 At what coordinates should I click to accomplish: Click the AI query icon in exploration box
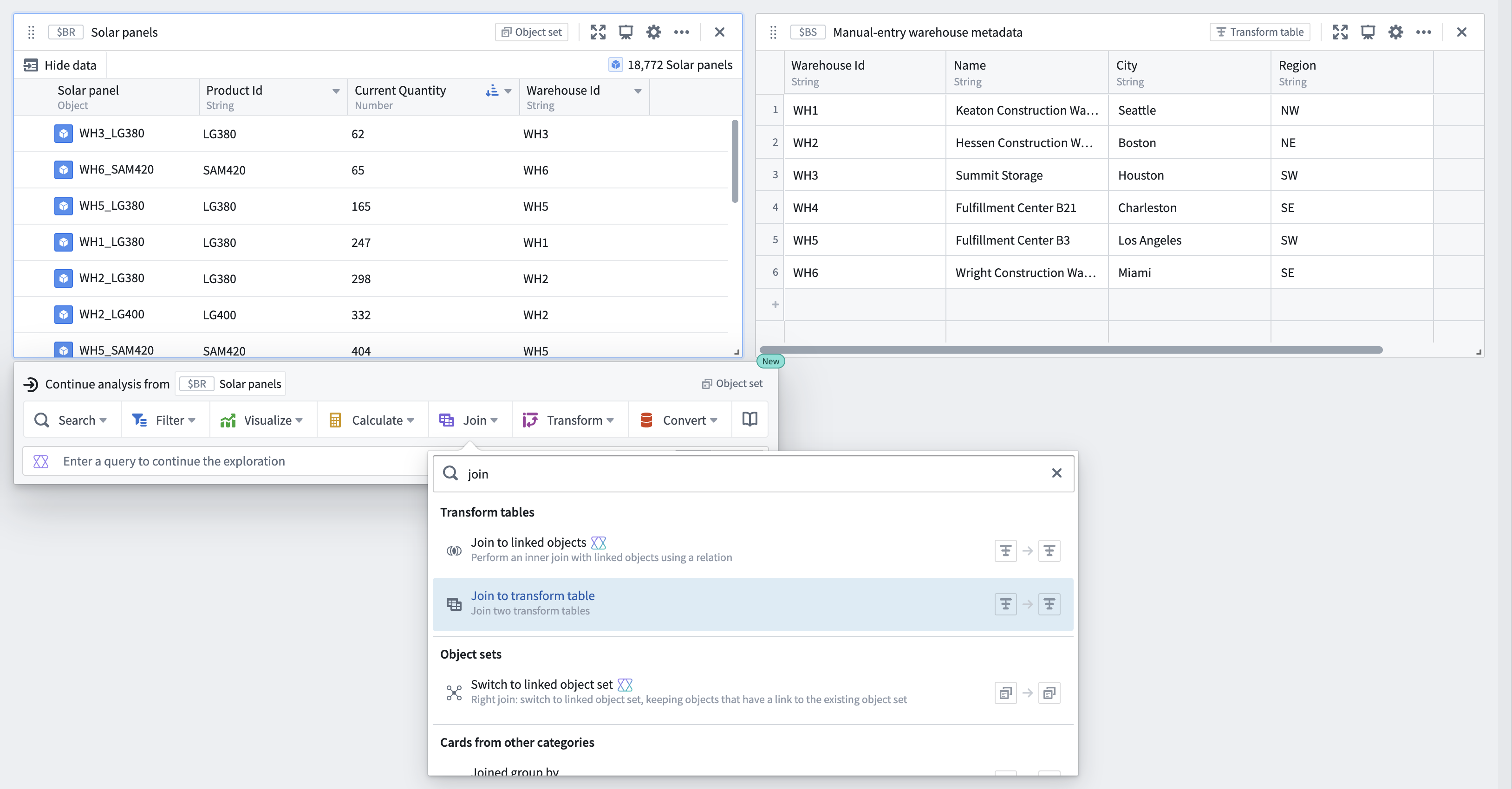[x=41, y=462]
